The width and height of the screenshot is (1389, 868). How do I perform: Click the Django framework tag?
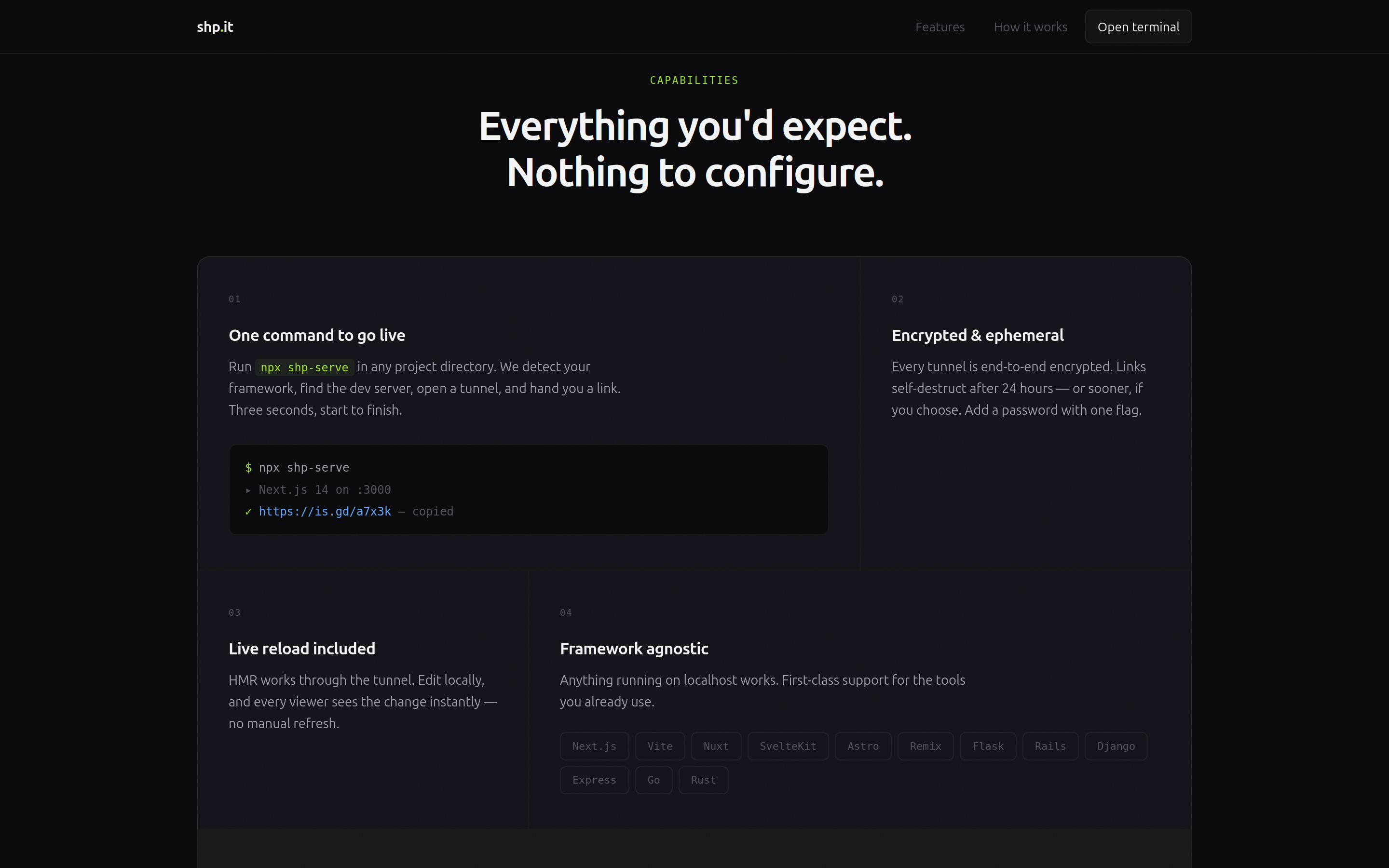(1116, 746)
